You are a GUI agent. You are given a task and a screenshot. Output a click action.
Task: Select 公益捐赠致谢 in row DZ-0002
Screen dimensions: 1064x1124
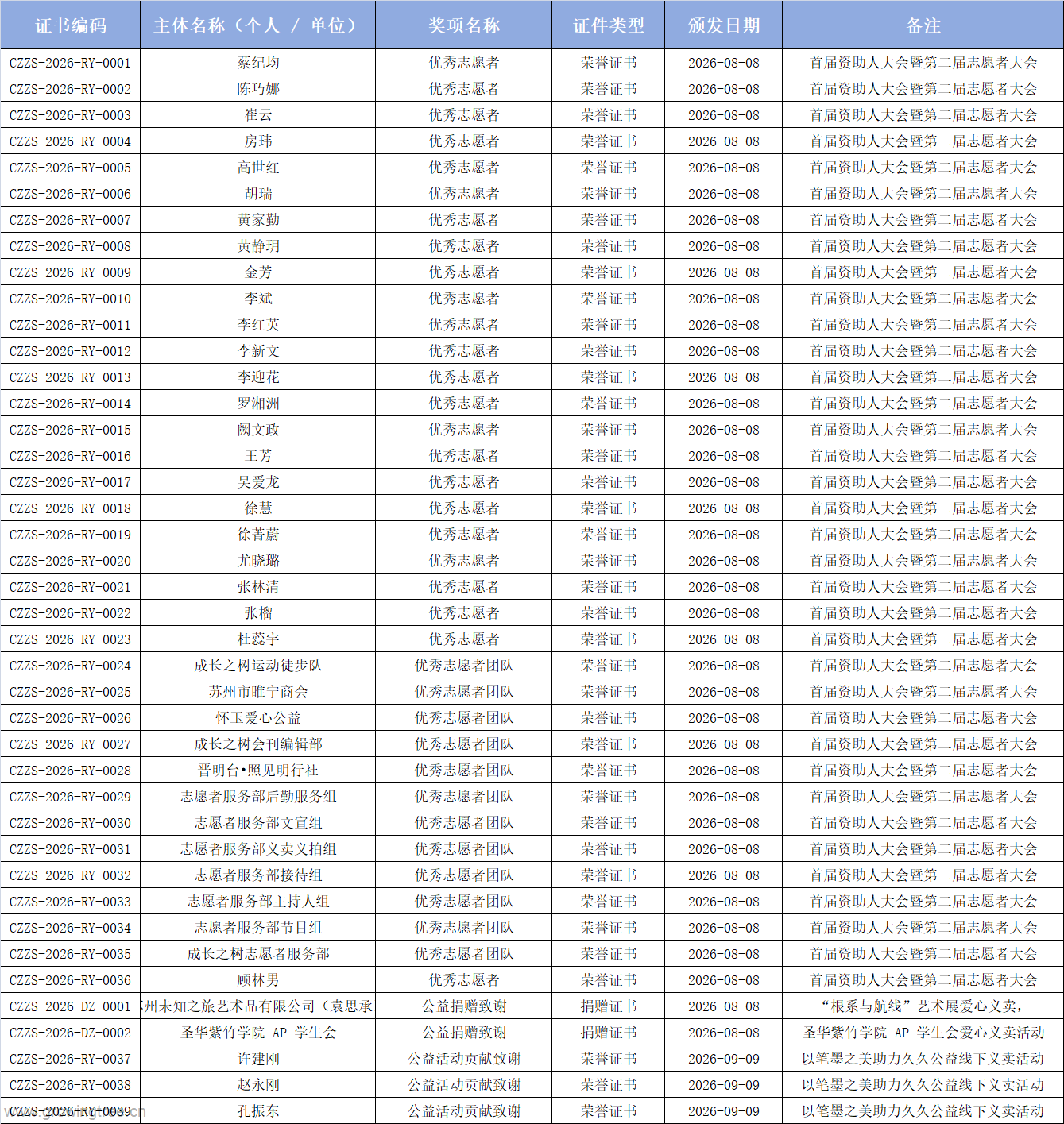point(463,1033)
